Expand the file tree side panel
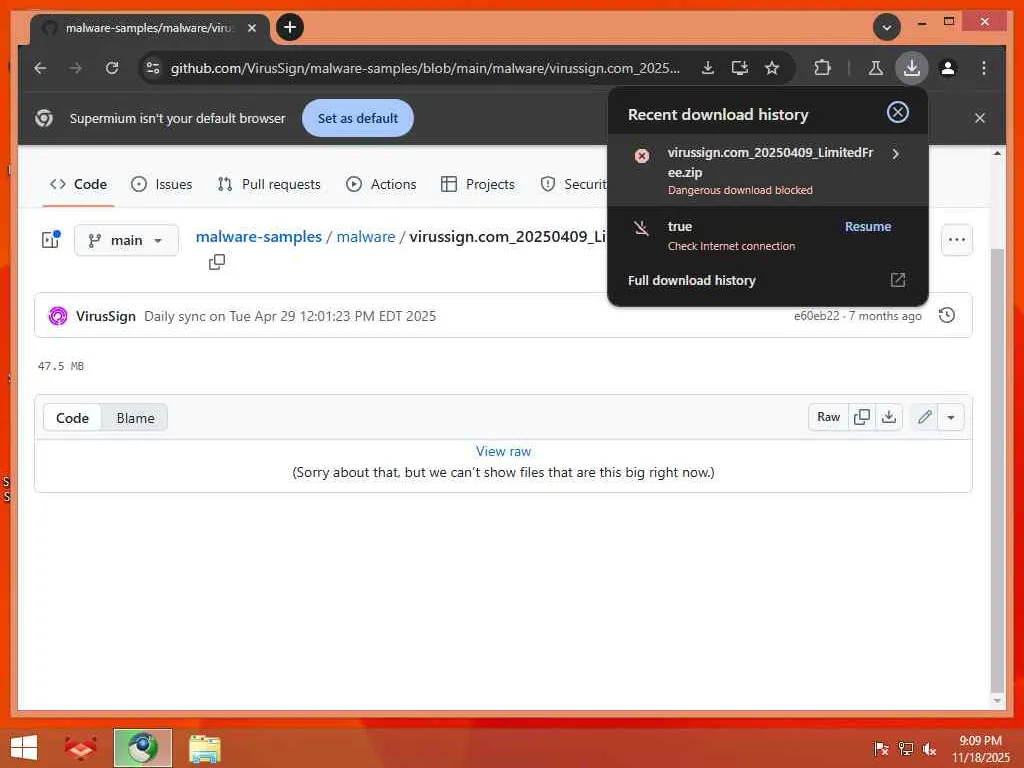The width and height of the screenshot is (1024, 768). (x=51, y=240)
